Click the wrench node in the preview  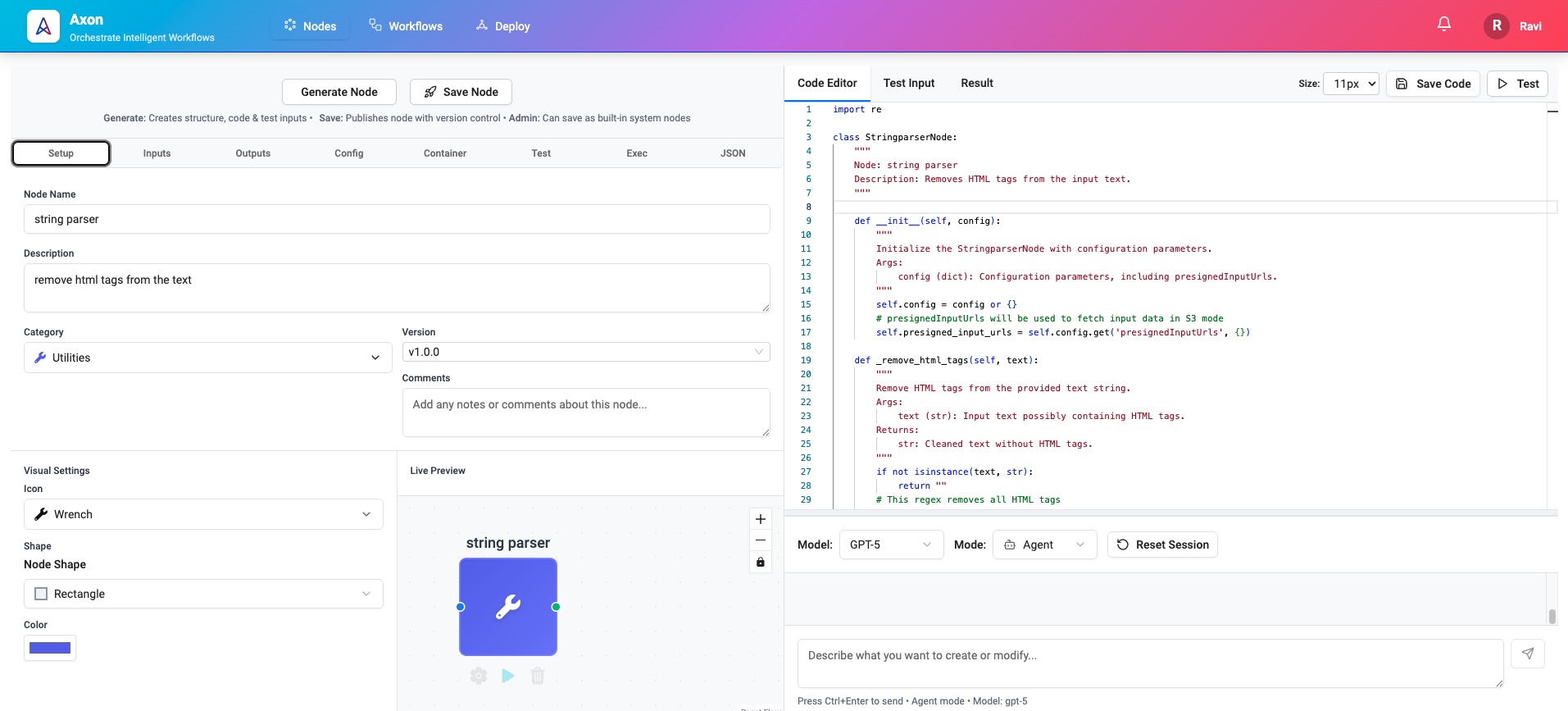tap(508, 607)
